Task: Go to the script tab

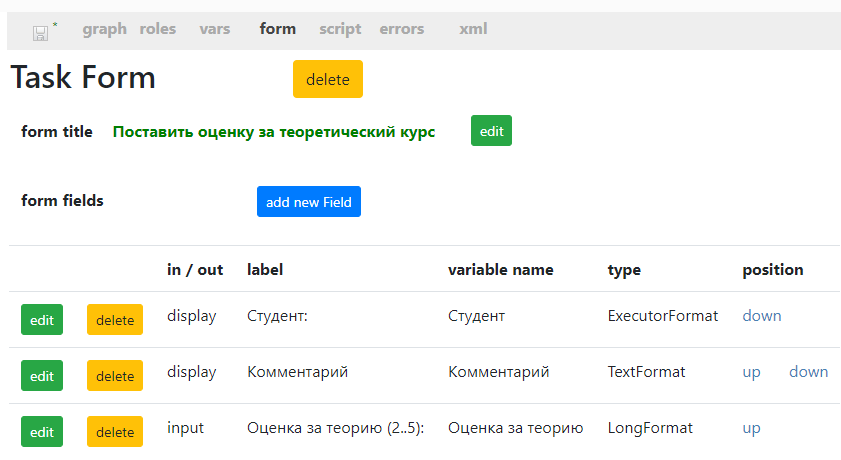Action: click(x=340, y=29)
